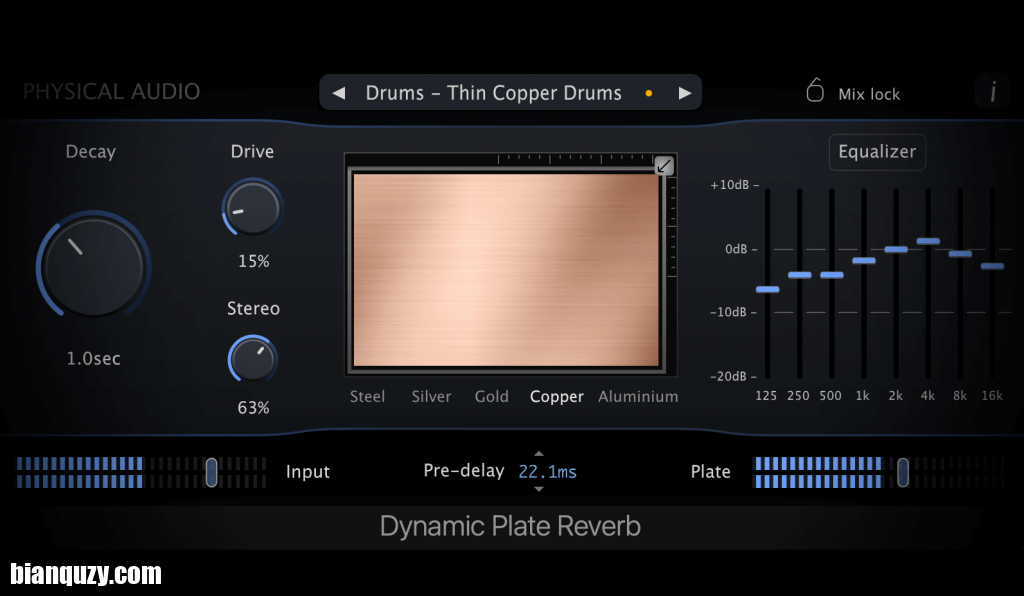
Task: Click the Drive knob
Action: (x=252, y=207)
